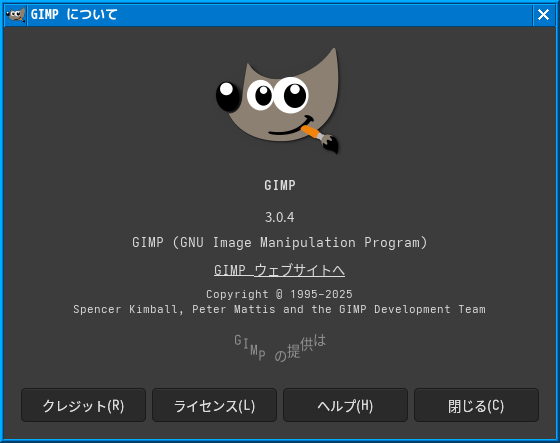Click the bold GIMP name label
The height and width of the screenshot is (443, 560).
[280, 185]
